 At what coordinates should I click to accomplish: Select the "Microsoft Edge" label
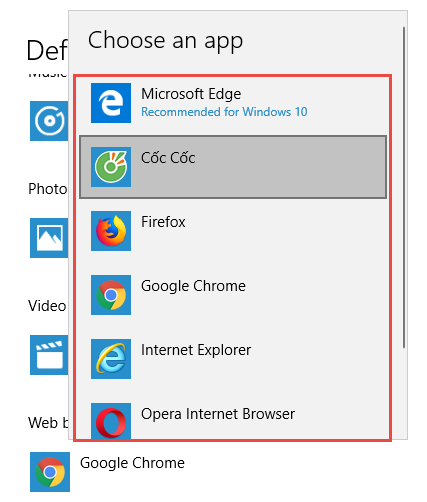point(191,94)
